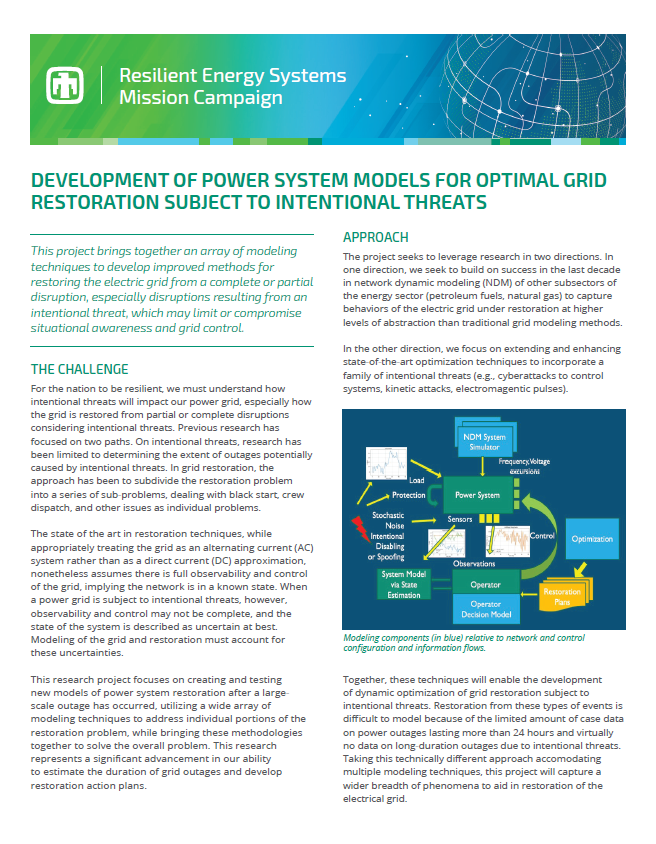Click the Sandia thunderbird logo icon

click(x=66, y=87)
